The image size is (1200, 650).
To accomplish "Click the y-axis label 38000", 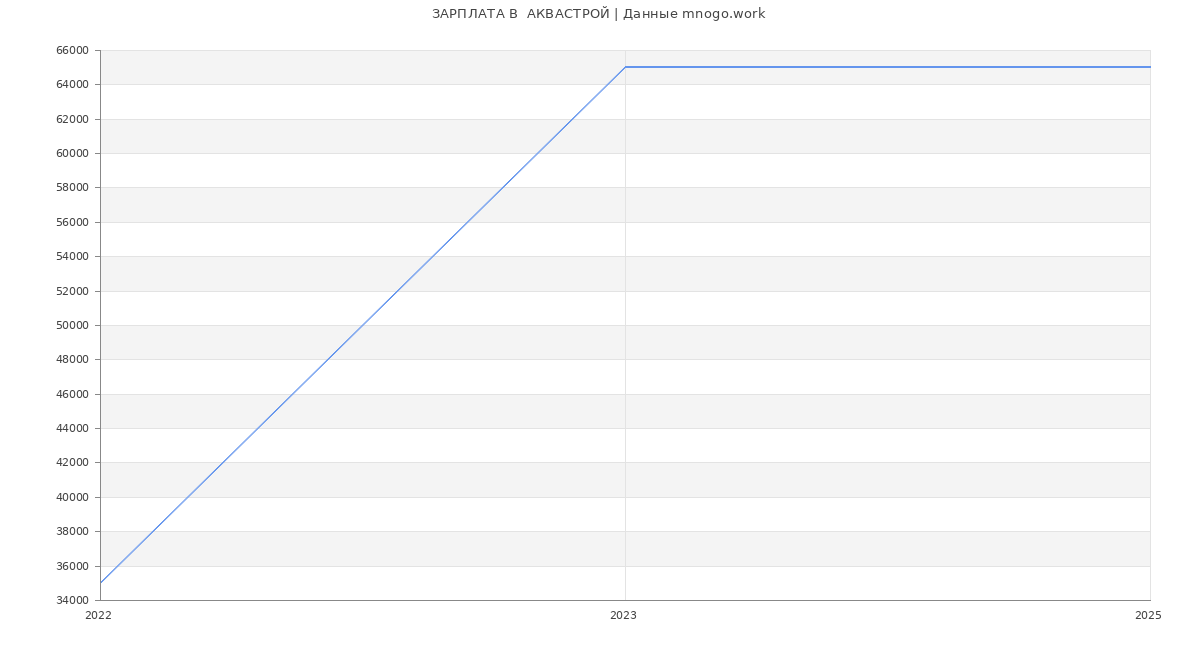I will coord(72,531).
